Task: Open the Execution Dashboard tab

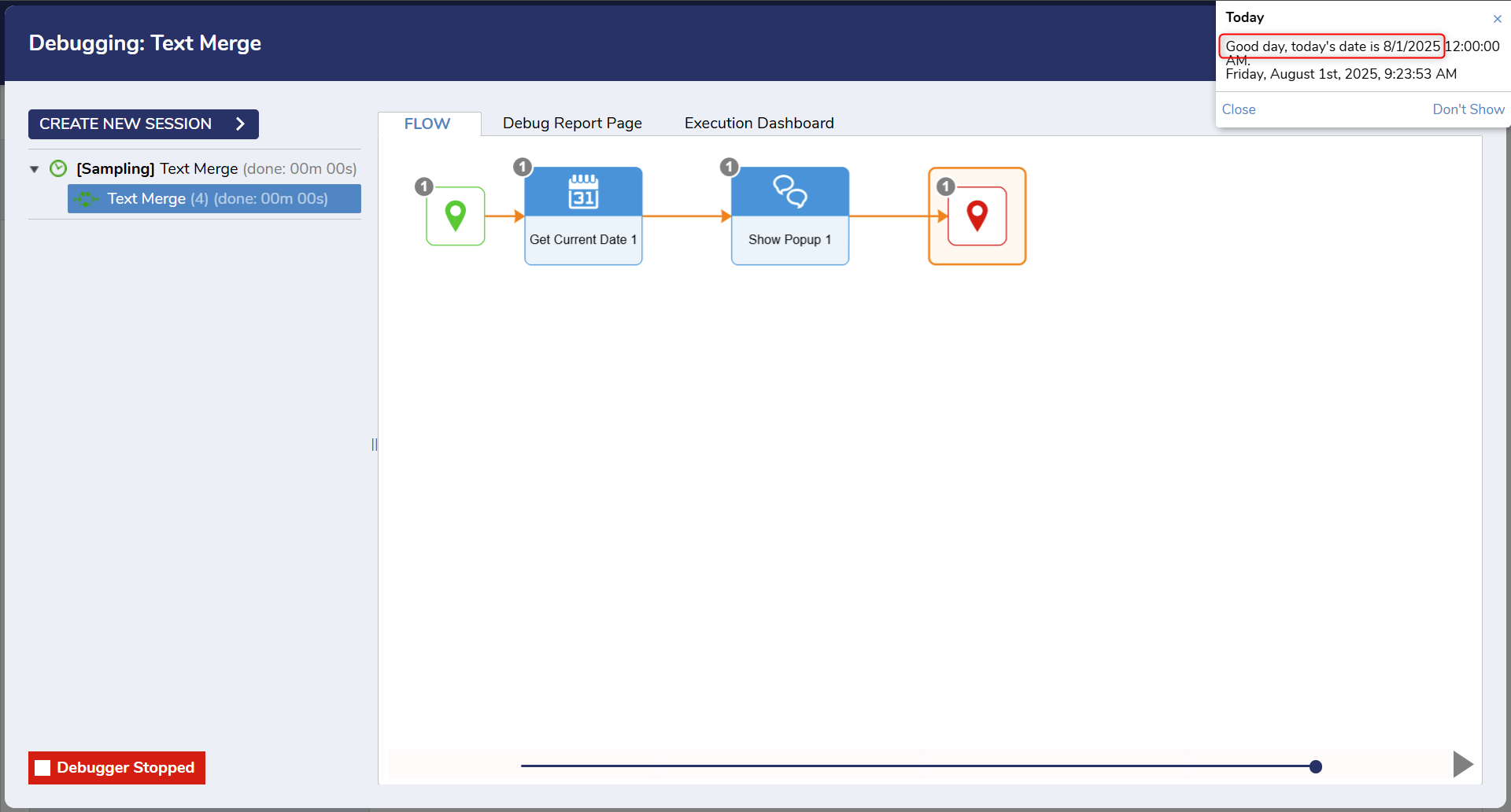Action: coord(759,124)
